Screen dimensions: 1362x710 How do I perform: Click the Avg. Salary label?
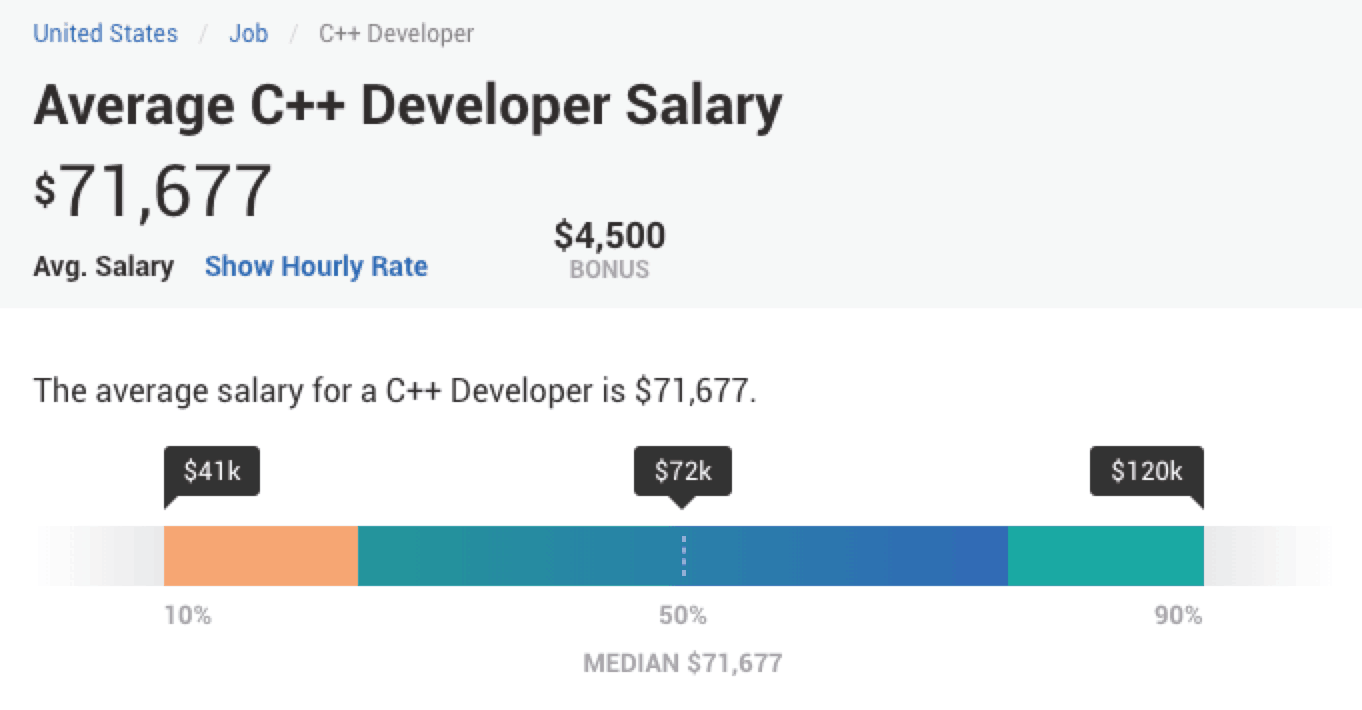[103, 267]
